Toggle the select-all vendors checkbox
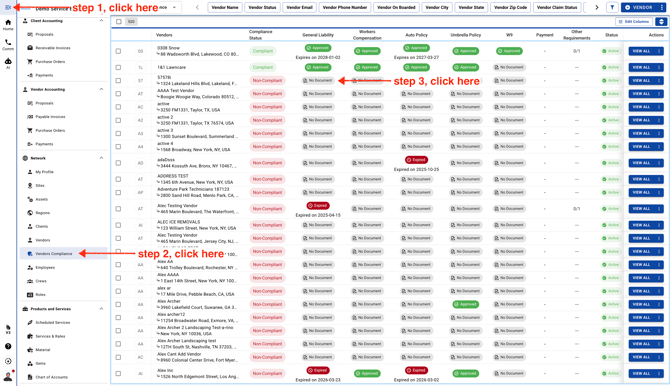The image size is (670, 386). [x=119, y=21]
